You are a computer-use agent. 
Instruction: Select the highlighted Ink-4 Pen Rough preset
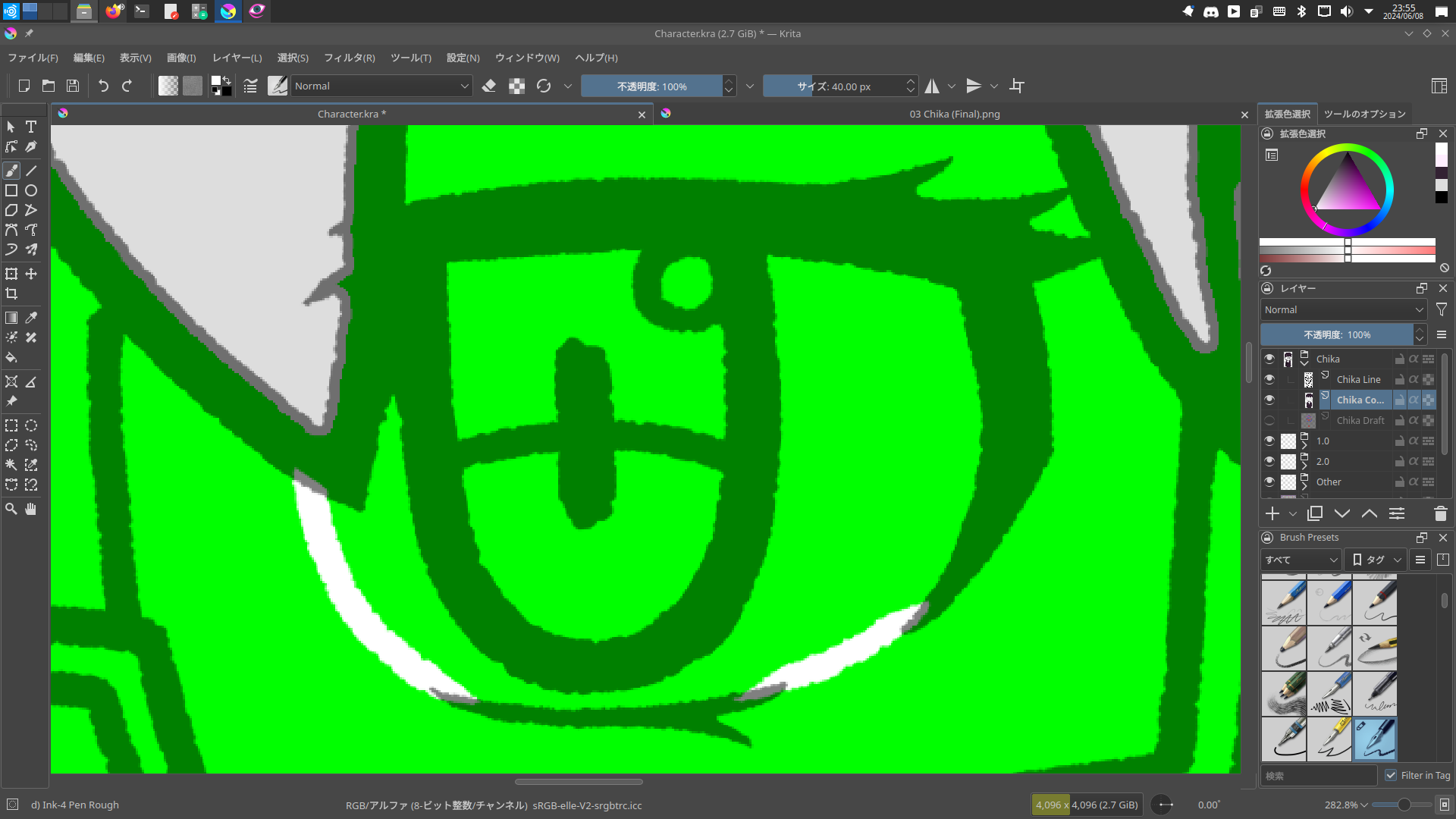point(1375,739)
